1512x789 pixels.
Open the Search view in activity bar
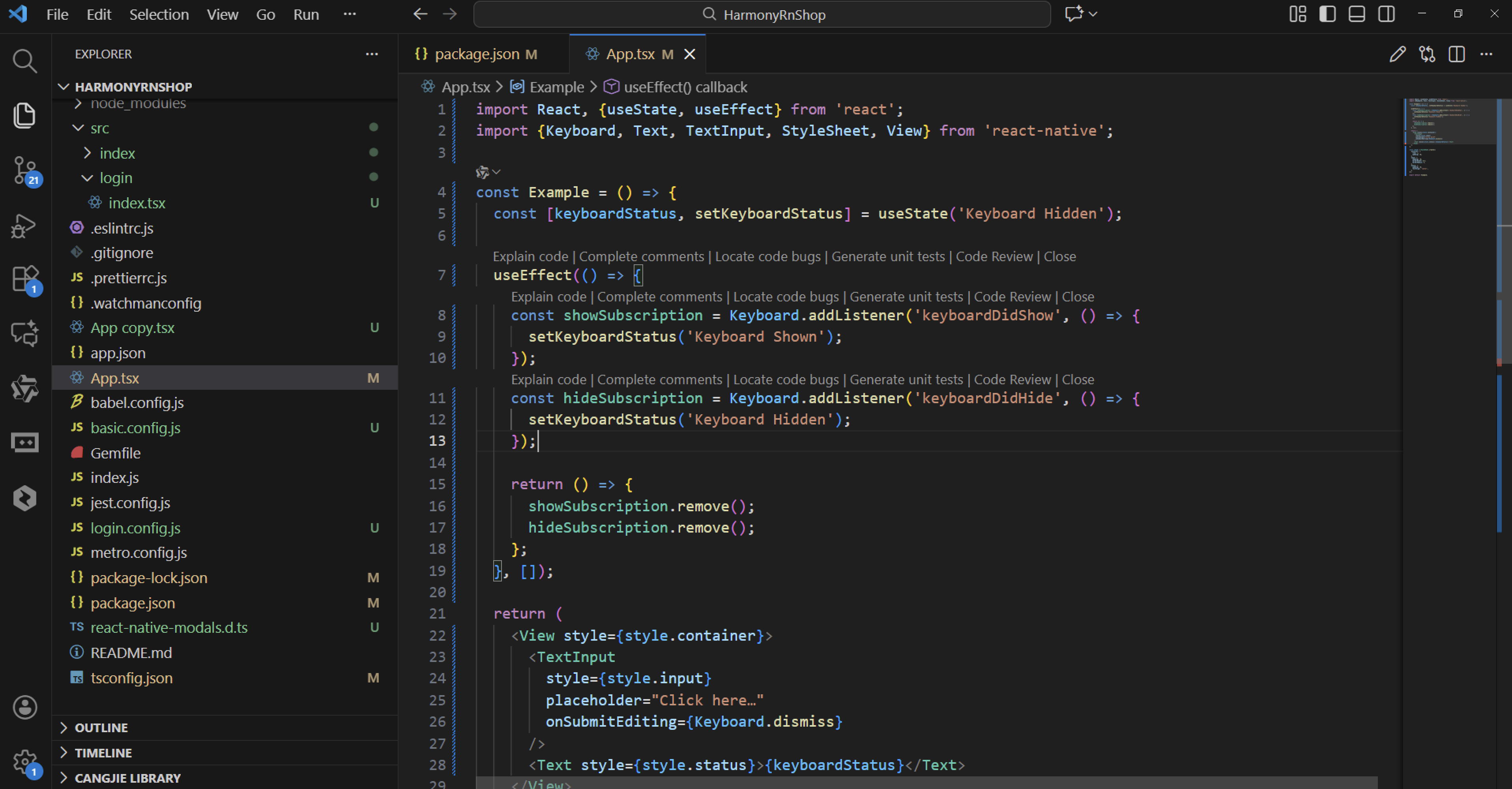24,60
